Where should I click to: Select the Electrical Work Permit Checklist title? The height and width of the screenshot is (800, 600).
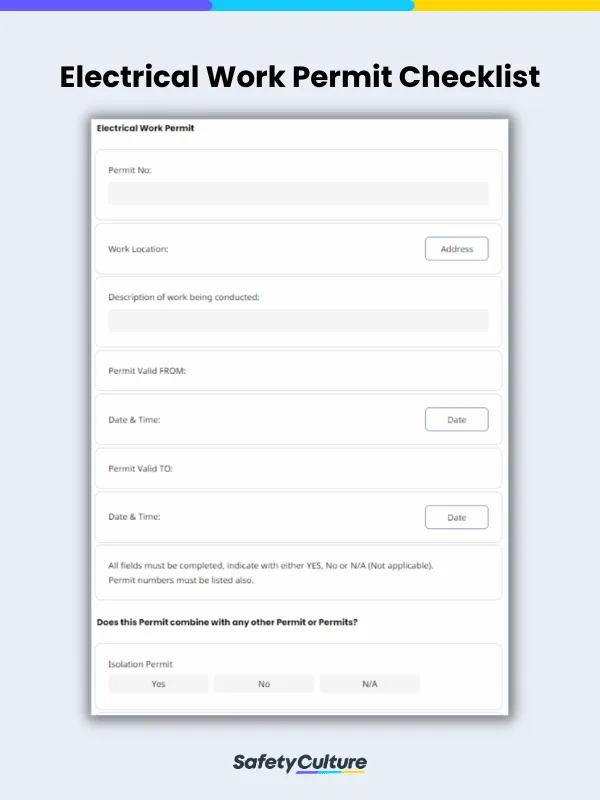pyautogui.click(x=300, y=77)
